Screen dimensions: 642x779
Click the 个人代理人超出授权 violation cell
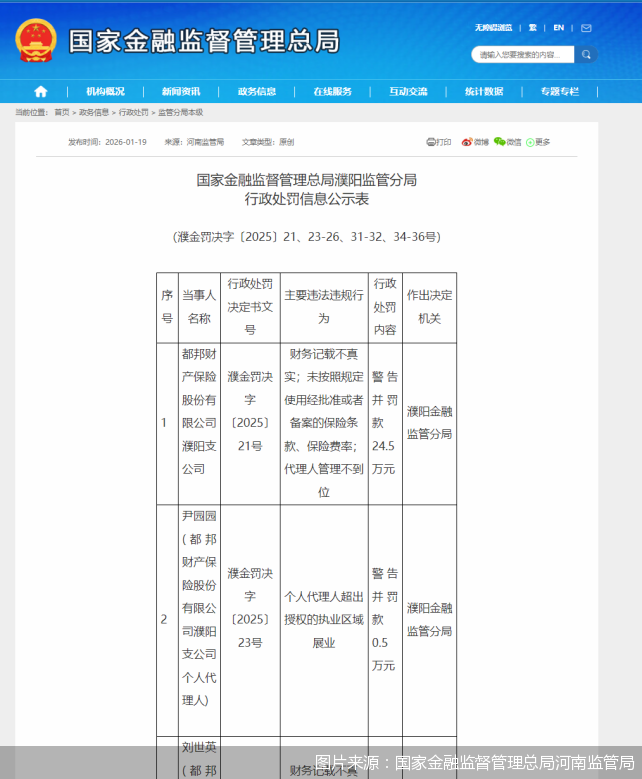(324, 620)
